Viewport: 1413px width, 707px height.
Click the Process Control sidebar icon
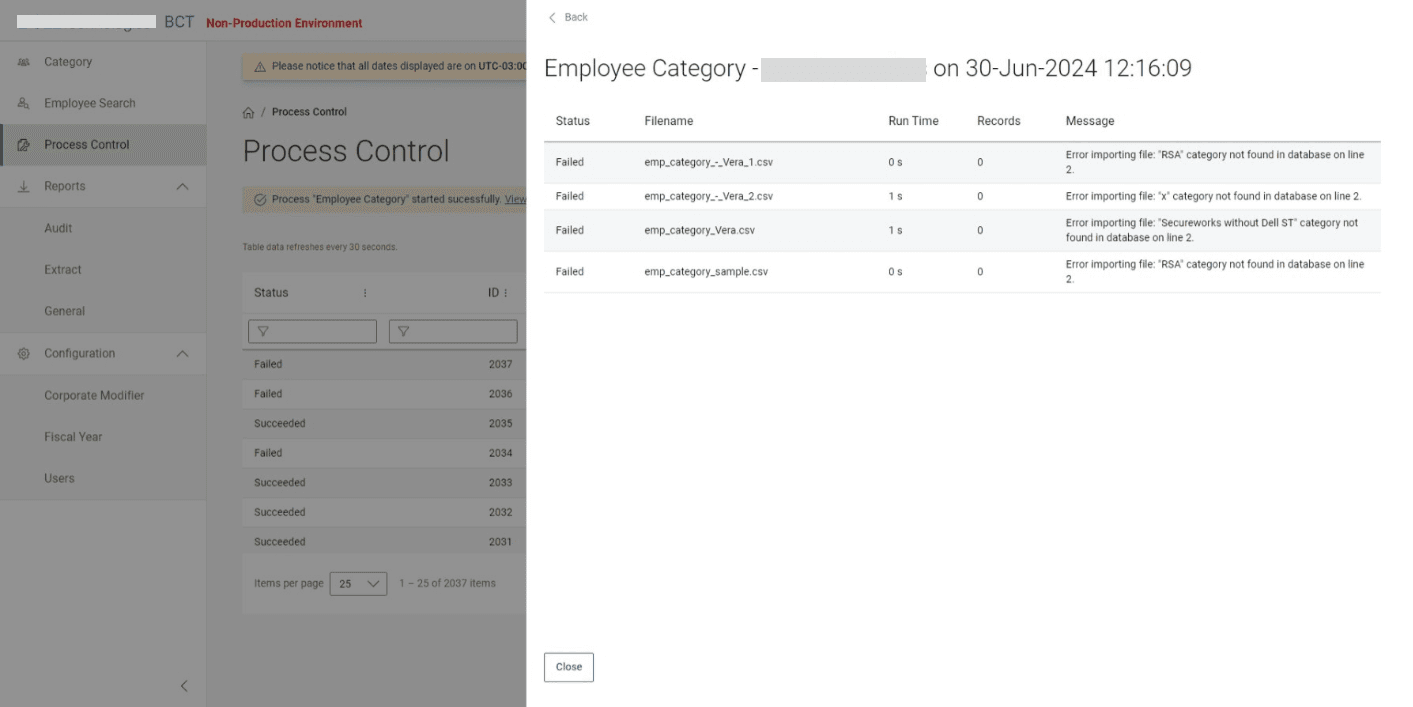point(24,145)
